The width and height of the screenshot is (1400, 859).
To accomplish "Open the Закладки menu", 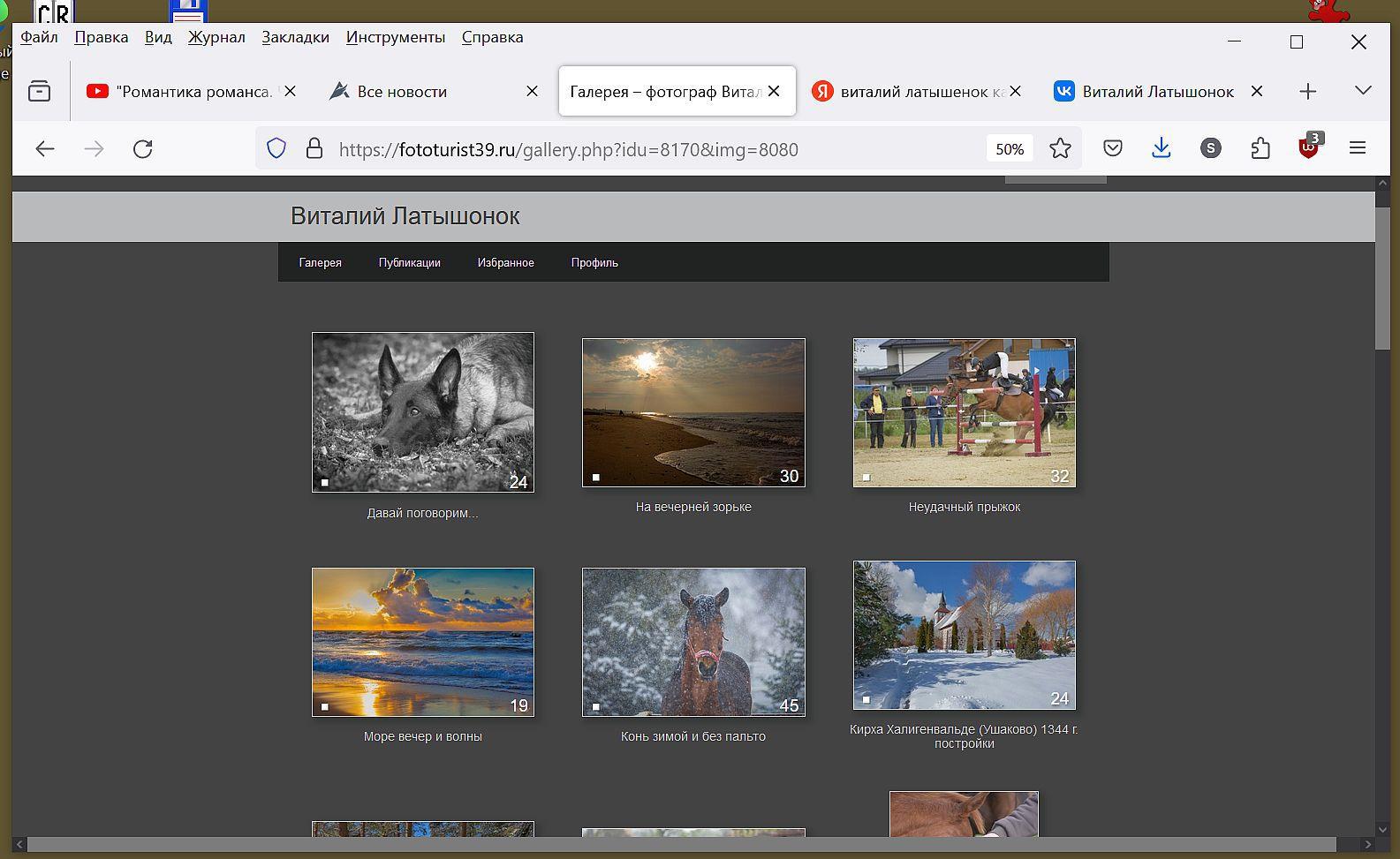I will tap(295, 37).
